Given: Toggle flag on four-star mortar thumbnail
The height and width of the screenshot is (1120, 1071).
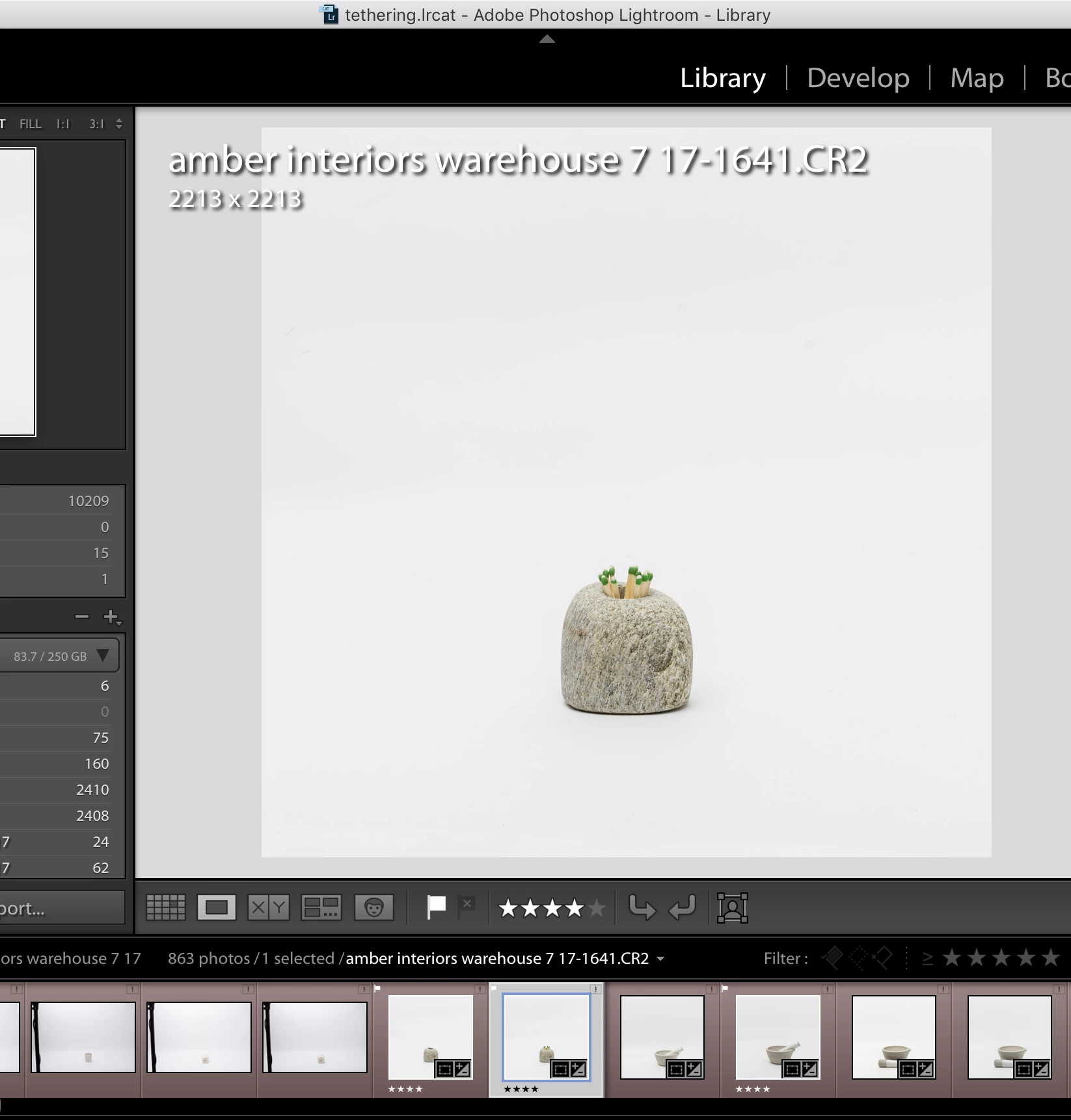Looking at the screenshot, I should pos(725,988).
